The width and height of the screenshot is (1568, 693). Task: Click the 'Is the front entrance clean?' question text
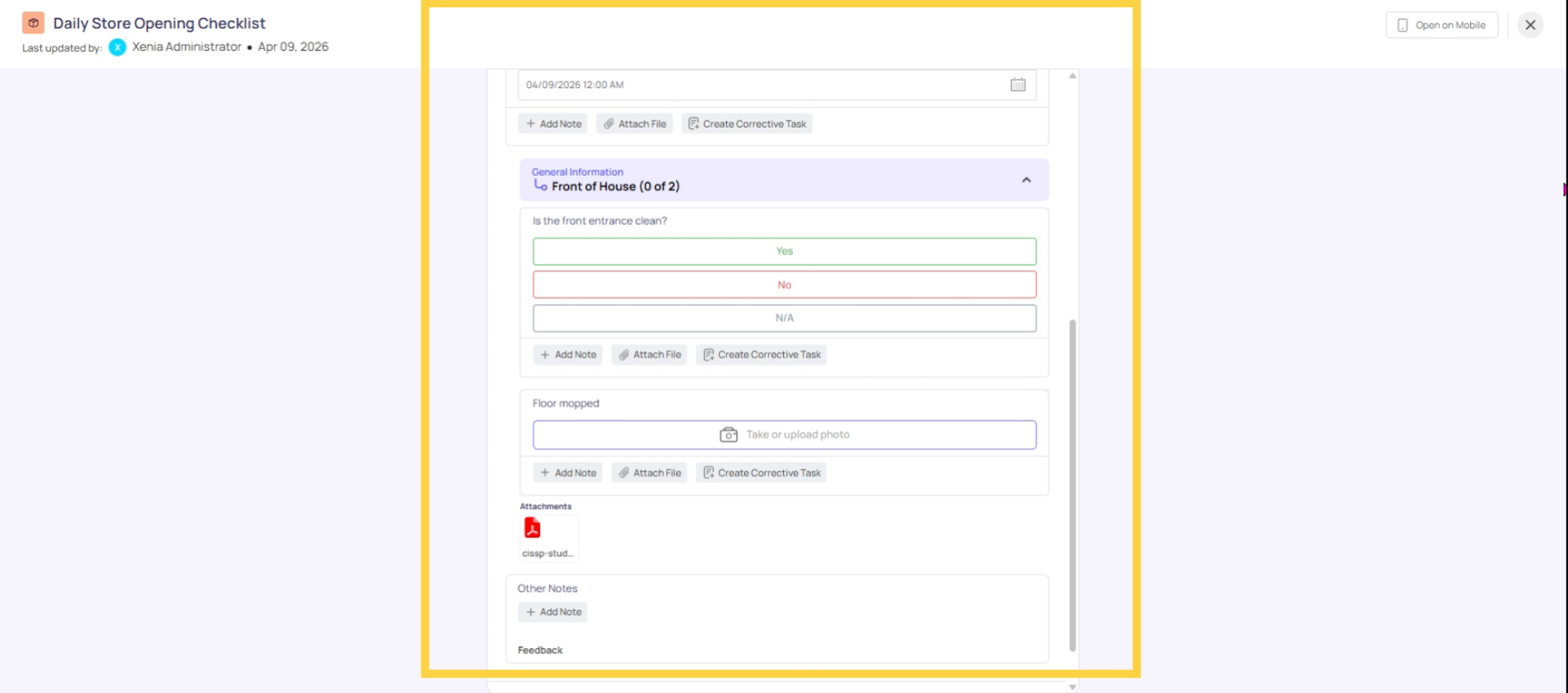[x=599, y=221]
